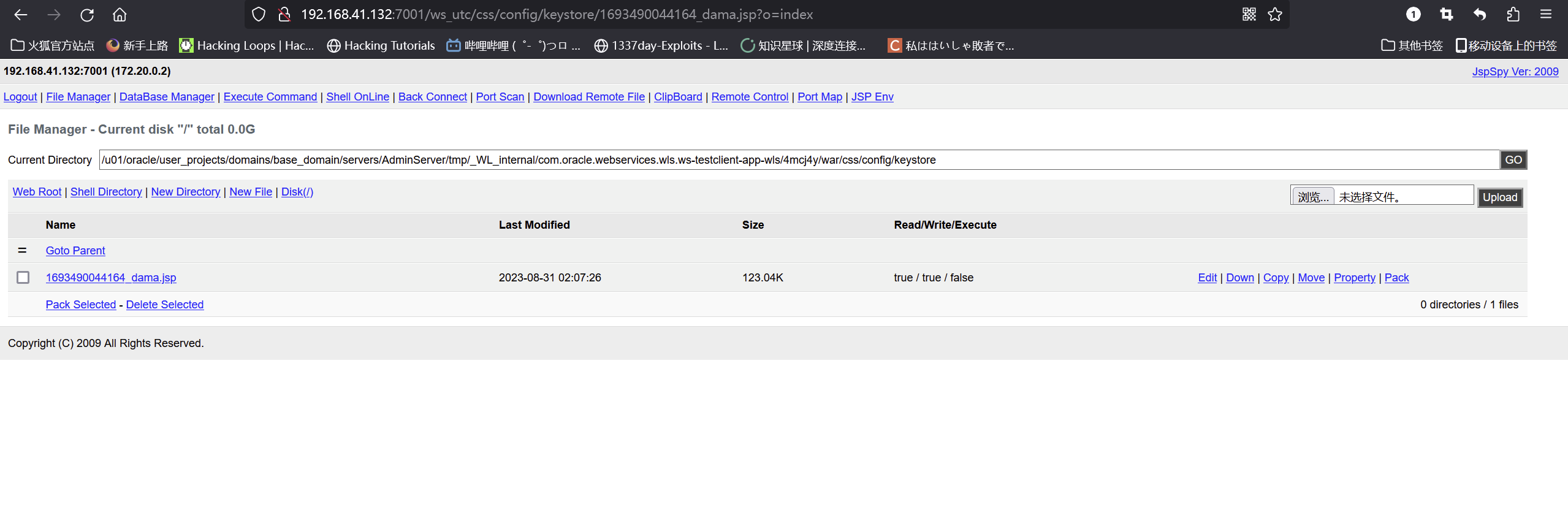Click the circled number one toolbar icon
The height and width of the screenshot is (507, 1568).
pos(1414,15)
